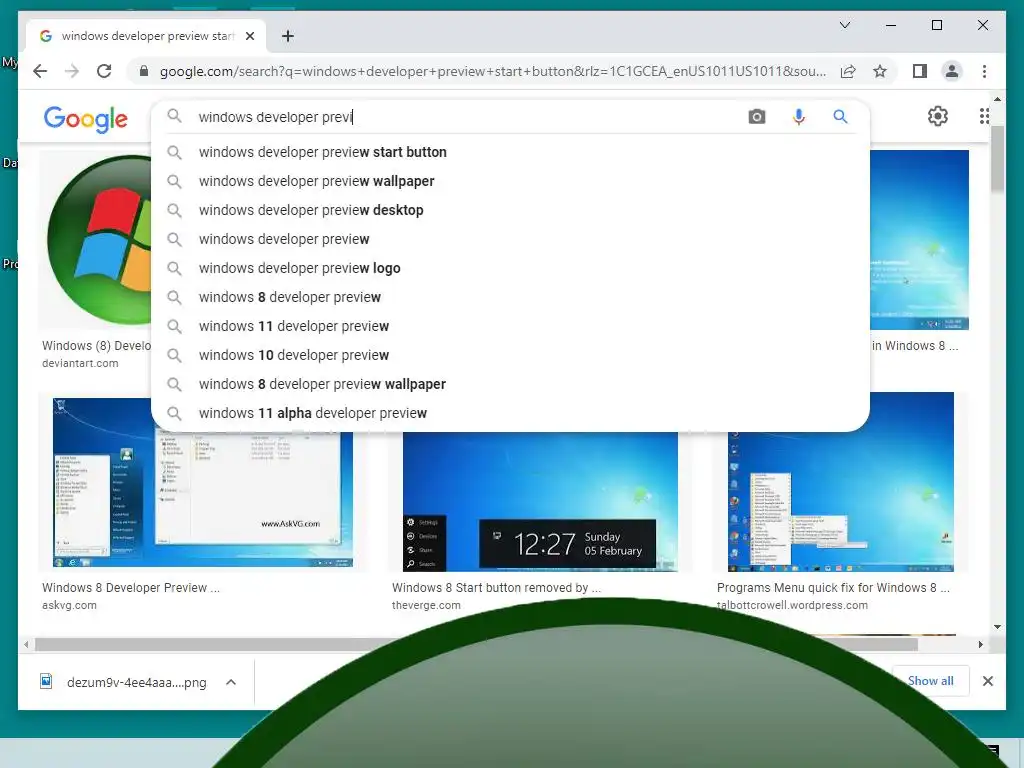Open the tab search chevron
This screenshot has height=768, width=1024.
(x=844, y=25)
